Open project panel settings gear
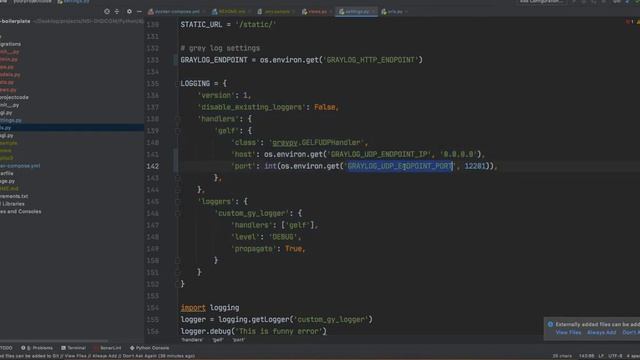The height and width of the screenshot is (360, 640). click(x=129, y=11)
